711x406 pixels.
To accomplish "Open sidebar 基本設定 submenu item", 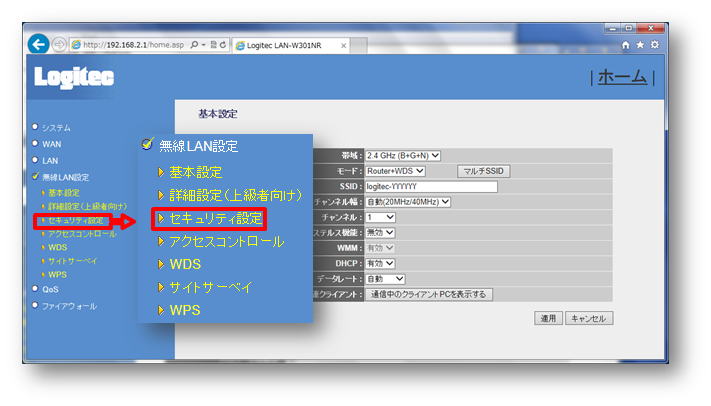I will click(x=63, y=193).
